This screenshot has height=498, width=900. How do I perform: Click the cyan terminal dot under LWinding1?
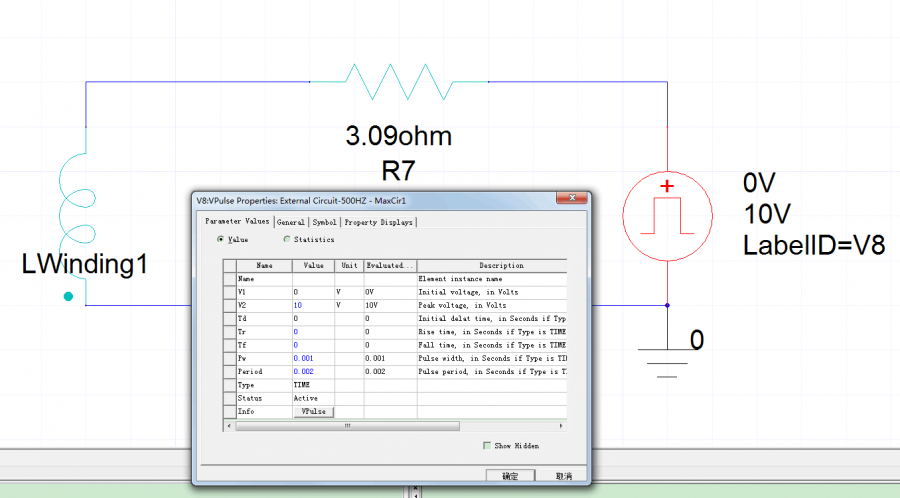point(68,296)
